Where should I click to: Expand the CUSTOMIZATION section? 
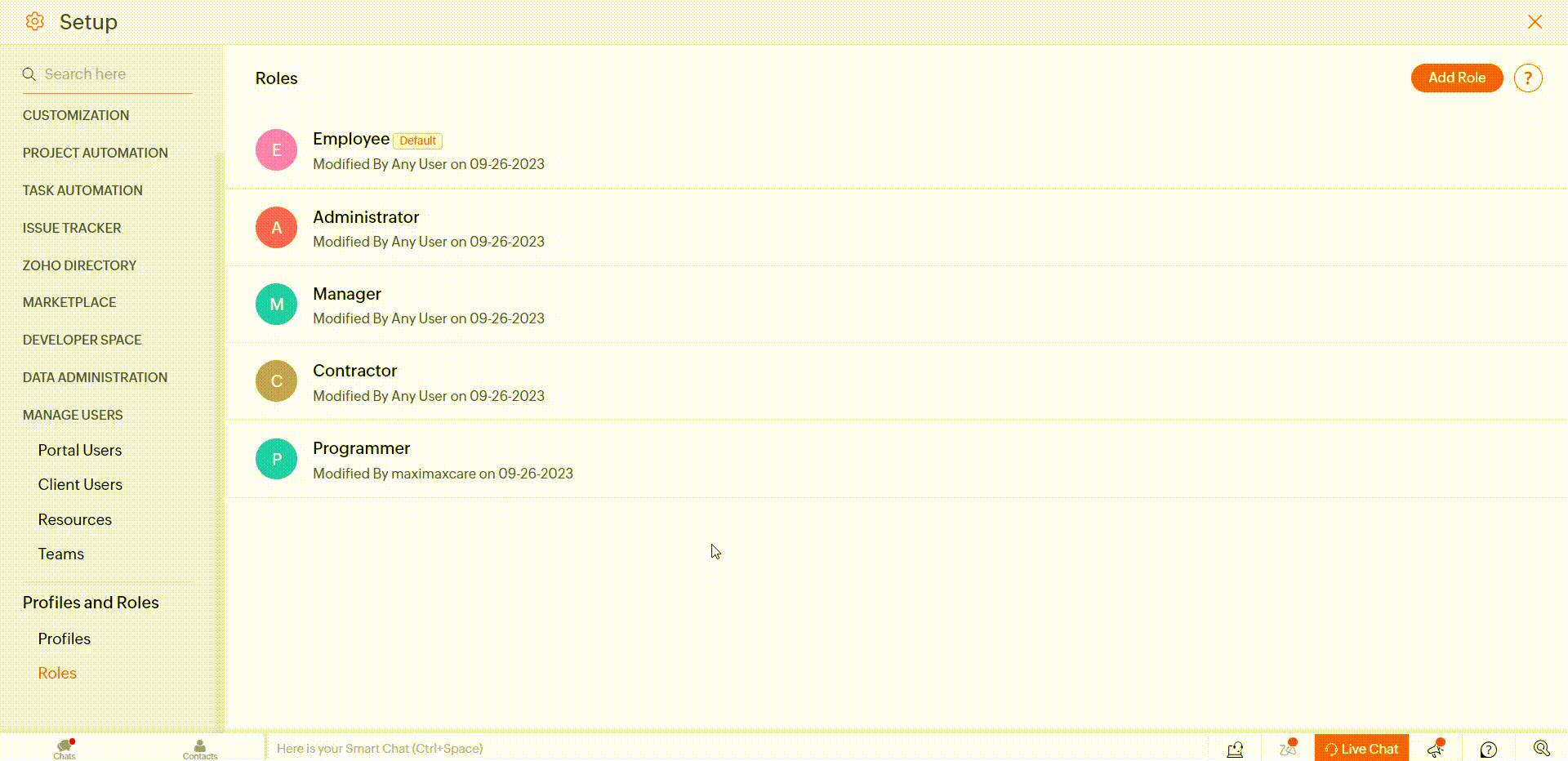click(x=76, y=115)
